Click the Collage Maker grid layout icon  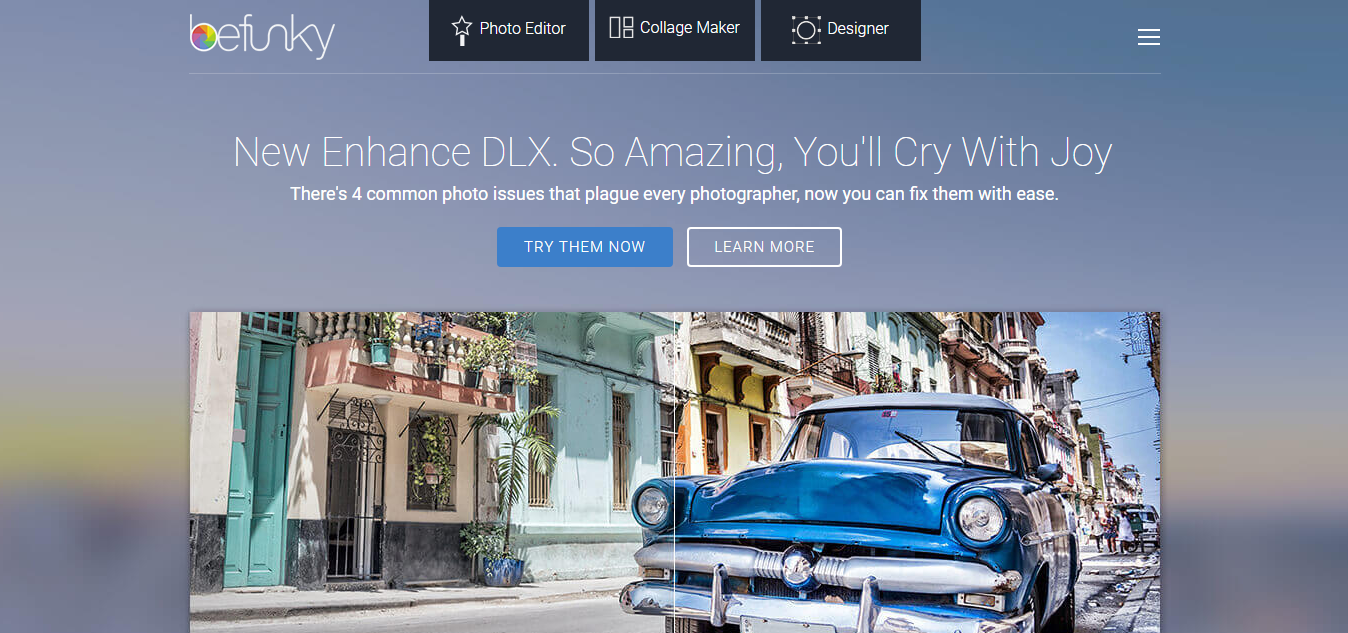click(x=621, y=28)
